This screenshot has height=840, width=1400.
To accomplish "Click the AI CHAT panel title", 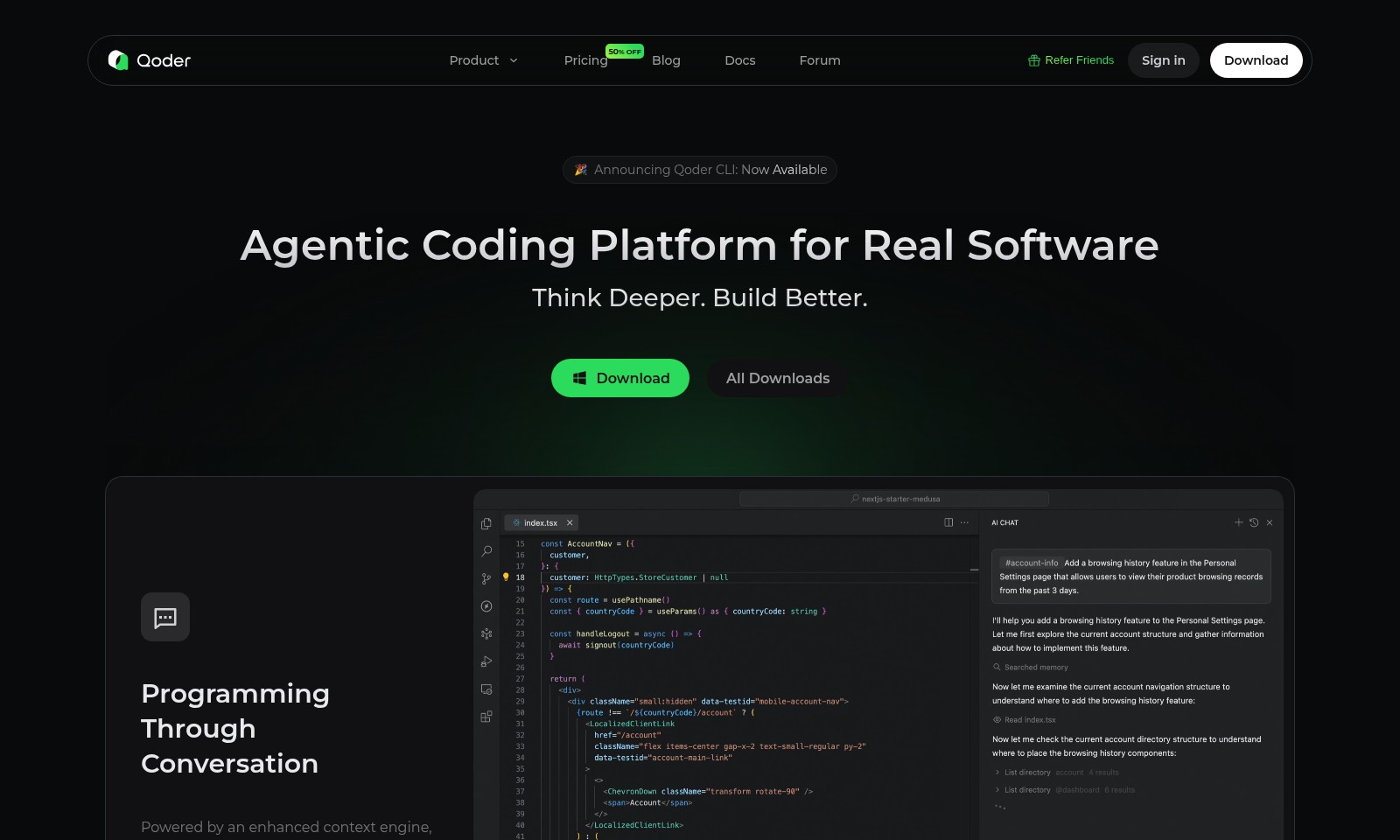I will coord(1004,522).
